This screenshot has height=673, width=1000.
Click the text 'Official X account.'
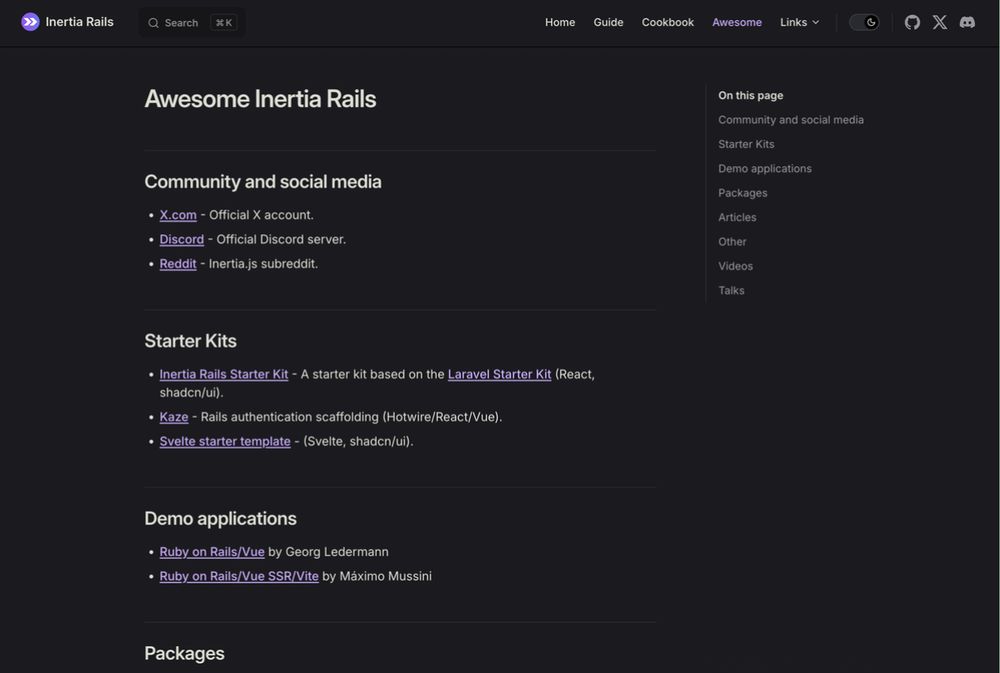261,215
